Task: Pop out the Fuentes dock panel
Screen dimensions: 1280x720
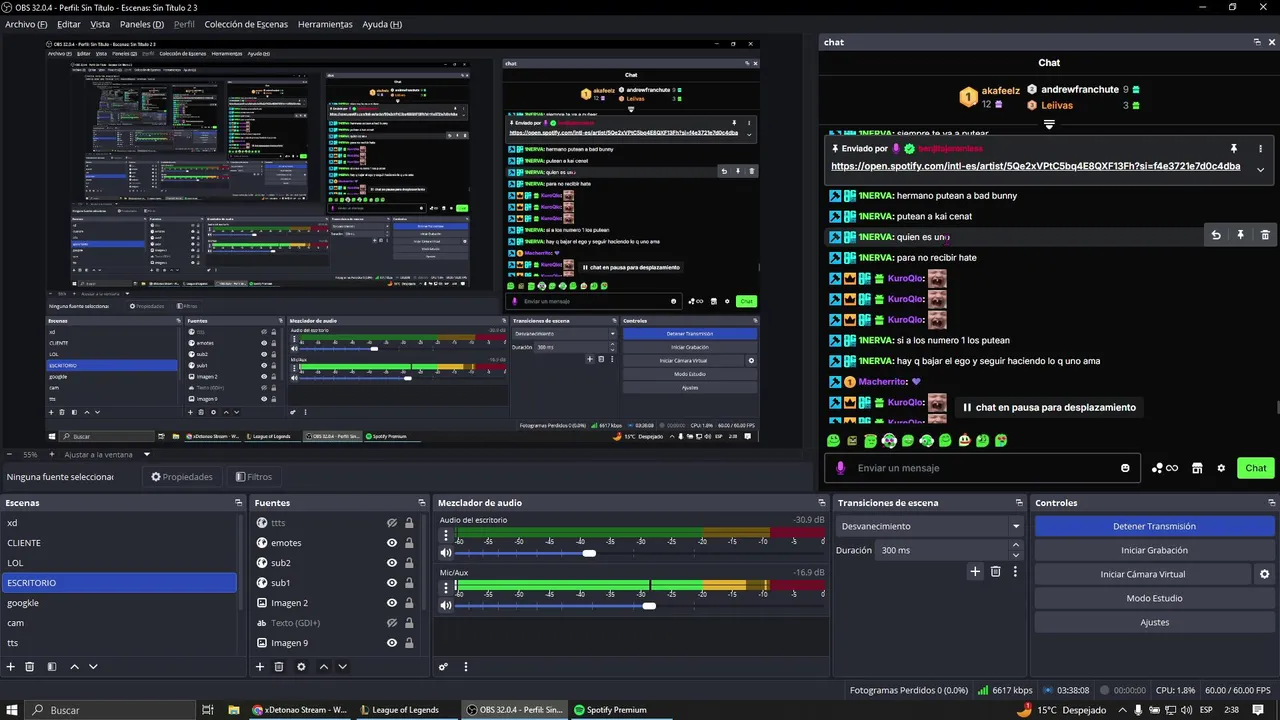Action: pyautogui.click(x=421, y=503)
